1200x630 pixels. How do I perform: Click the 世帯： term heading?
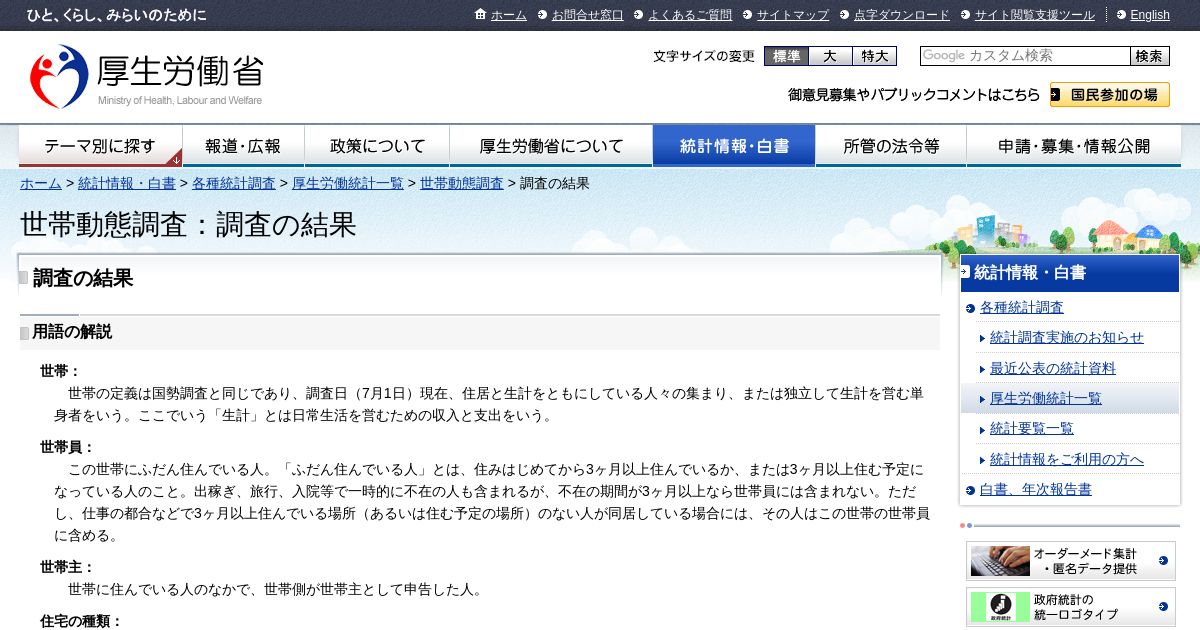pos(60,371)
